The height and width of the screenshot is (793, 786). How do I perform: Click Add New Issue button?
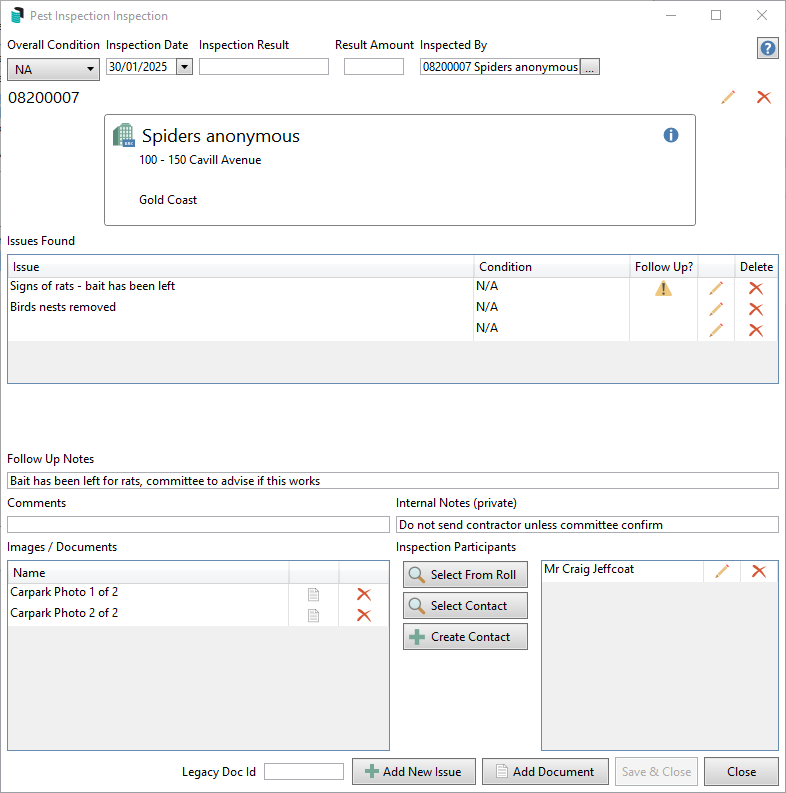click(414, 771)
